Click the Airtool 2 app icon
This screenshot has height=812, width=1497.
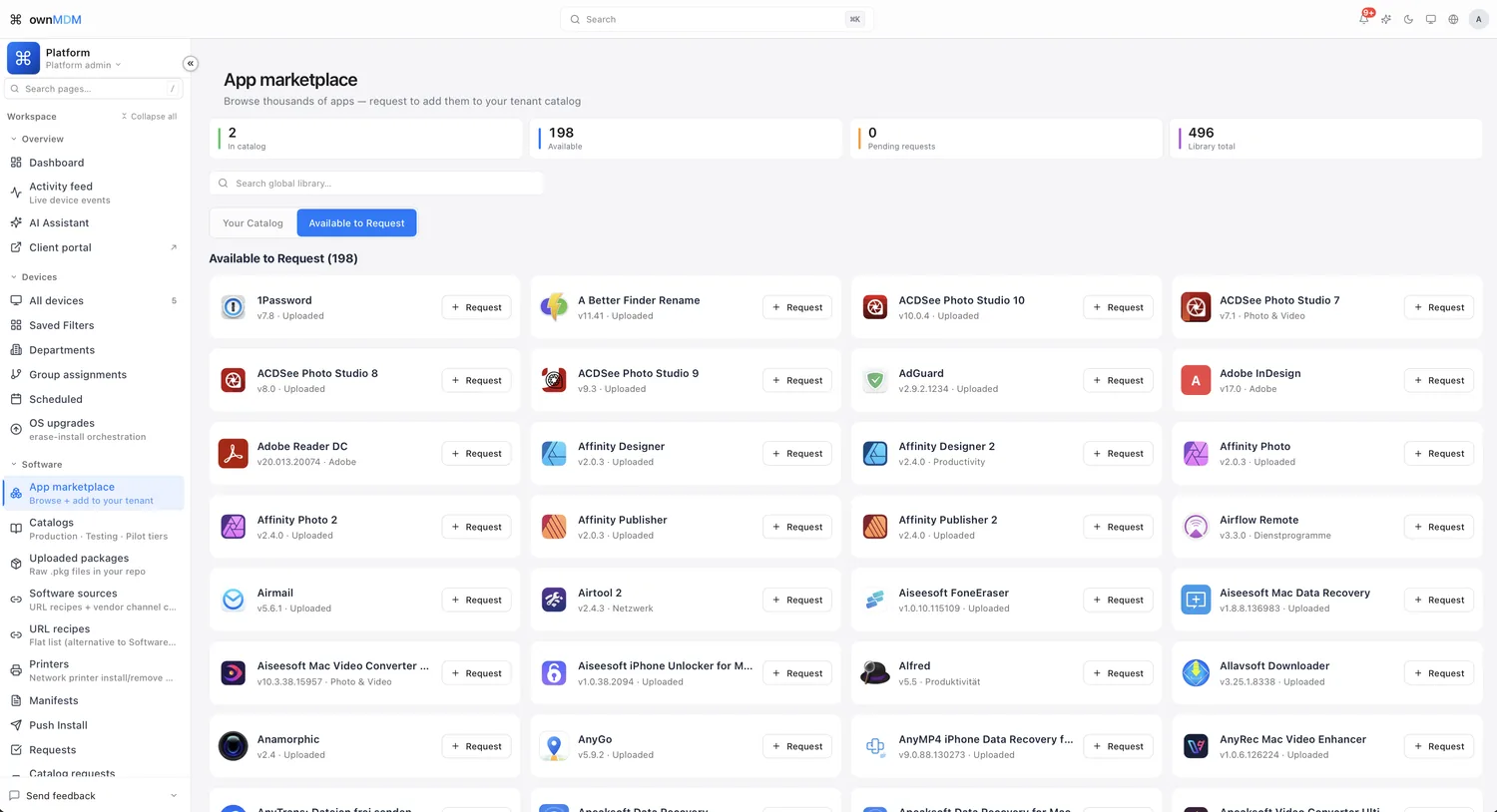(x=554, y=600)
